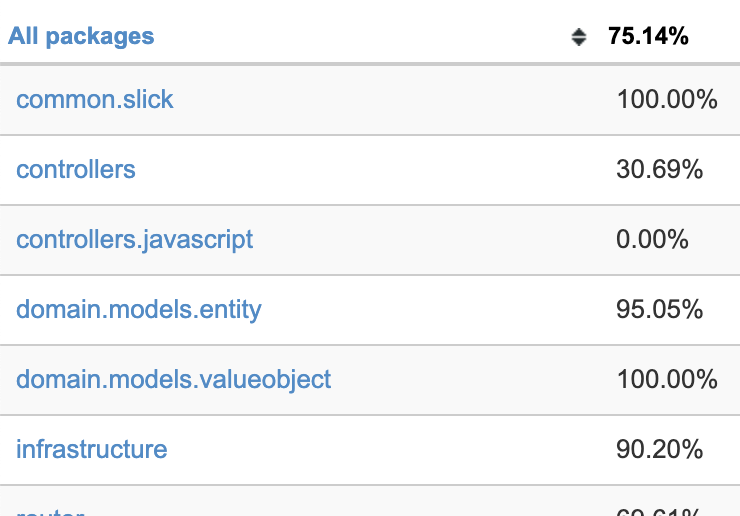Click the 30.69% coverage value

click(659, 169)
